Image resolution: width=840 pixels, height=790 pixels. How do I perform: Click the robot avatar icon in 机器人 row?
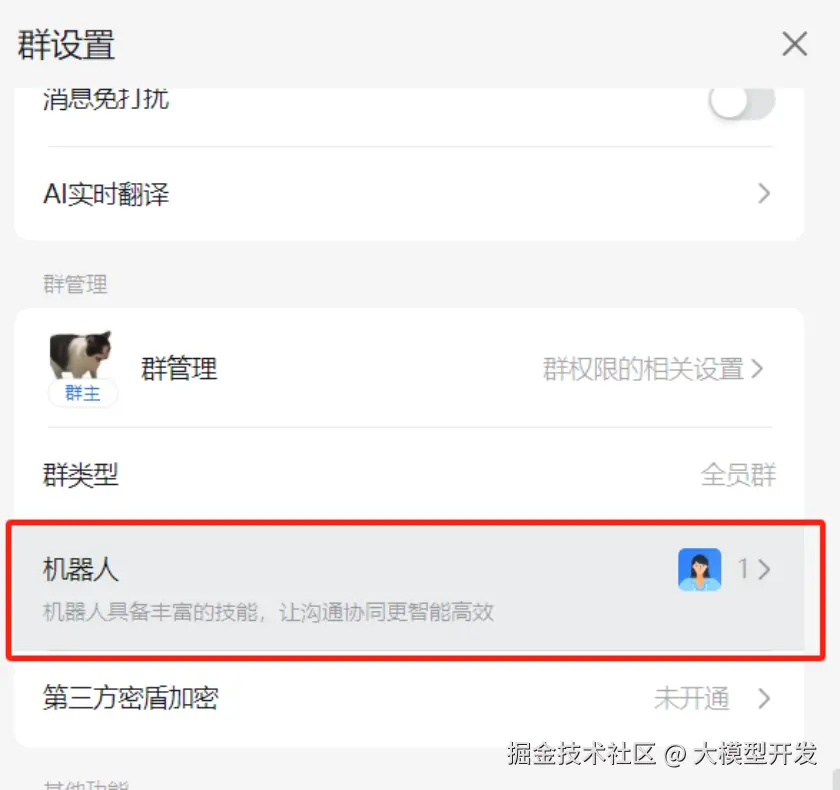coord(700,569)
